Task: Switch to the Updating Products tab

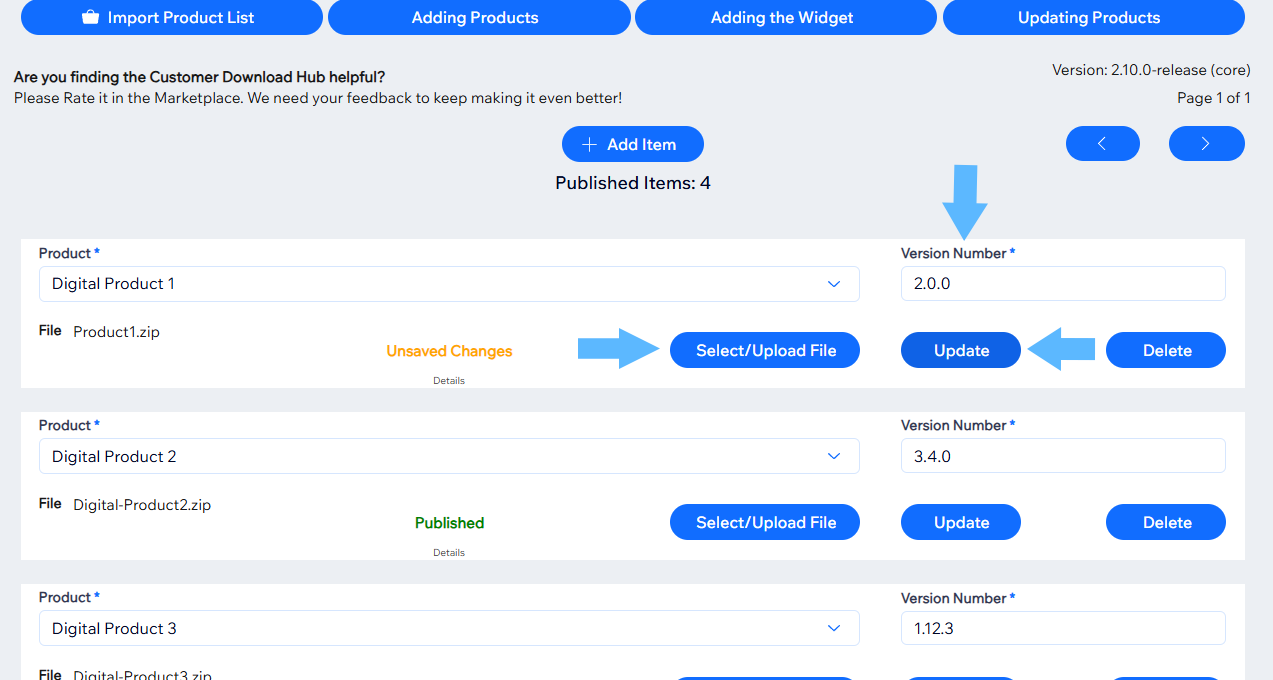Action: point(1089,18)
